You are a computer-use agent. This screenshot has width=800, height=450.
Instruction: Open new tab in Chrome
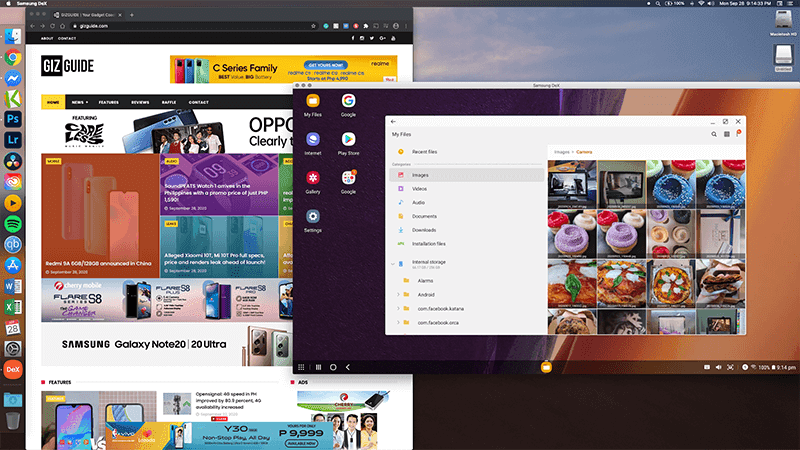click(x=132, y=15)
